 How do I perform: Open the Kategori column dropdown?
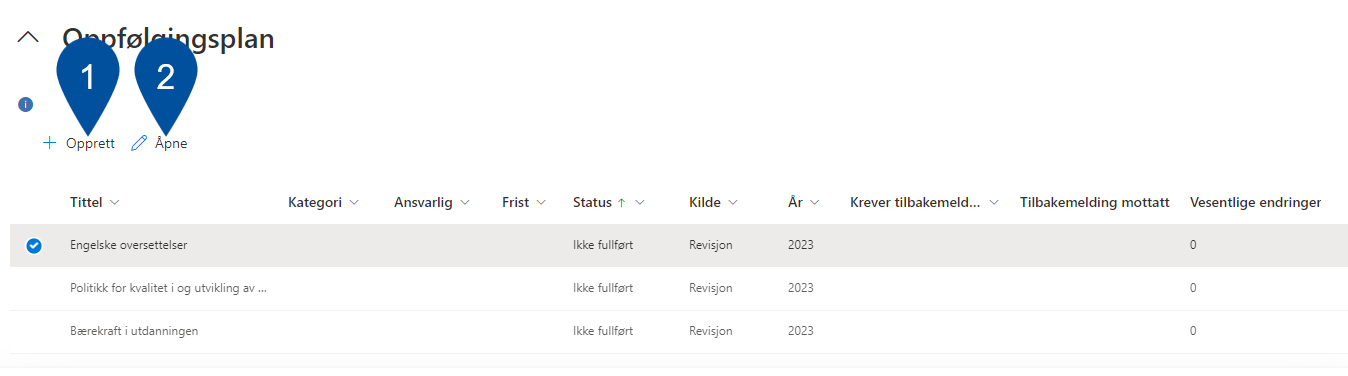[354, 203]
